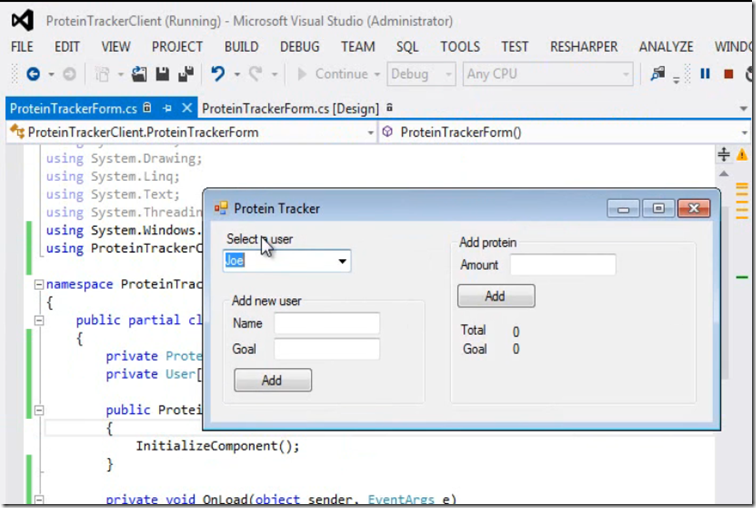756x508 pixels.
Task: Open the New Project dropdown arrow
Action: [x=121, y=75]
